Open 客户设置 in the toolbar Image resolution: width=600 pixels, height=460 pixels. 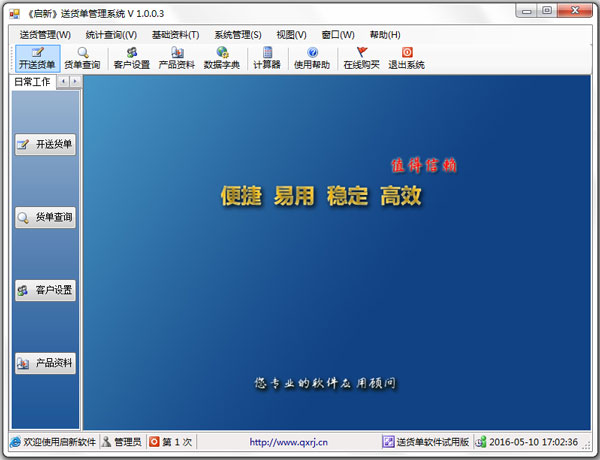(131, 58)
